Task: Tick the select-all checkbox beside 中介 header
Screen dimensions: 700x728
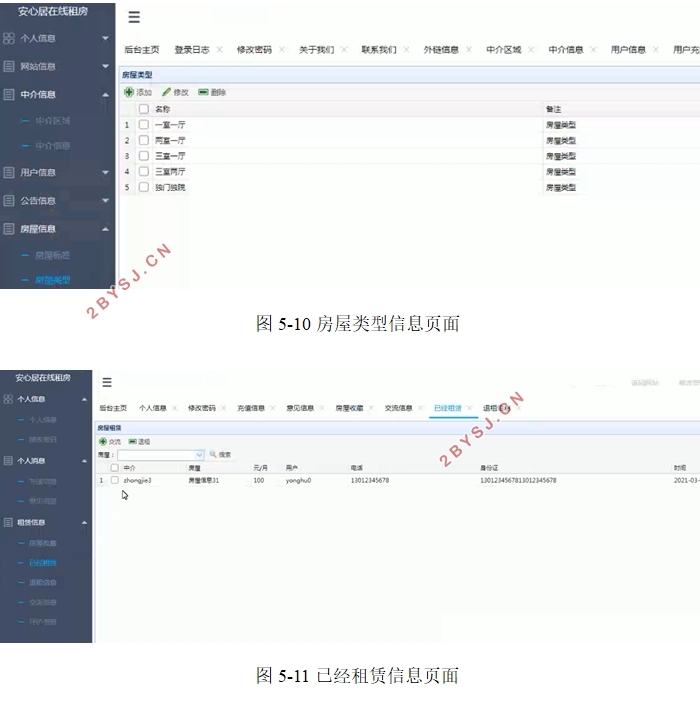Action: [115, 468]
